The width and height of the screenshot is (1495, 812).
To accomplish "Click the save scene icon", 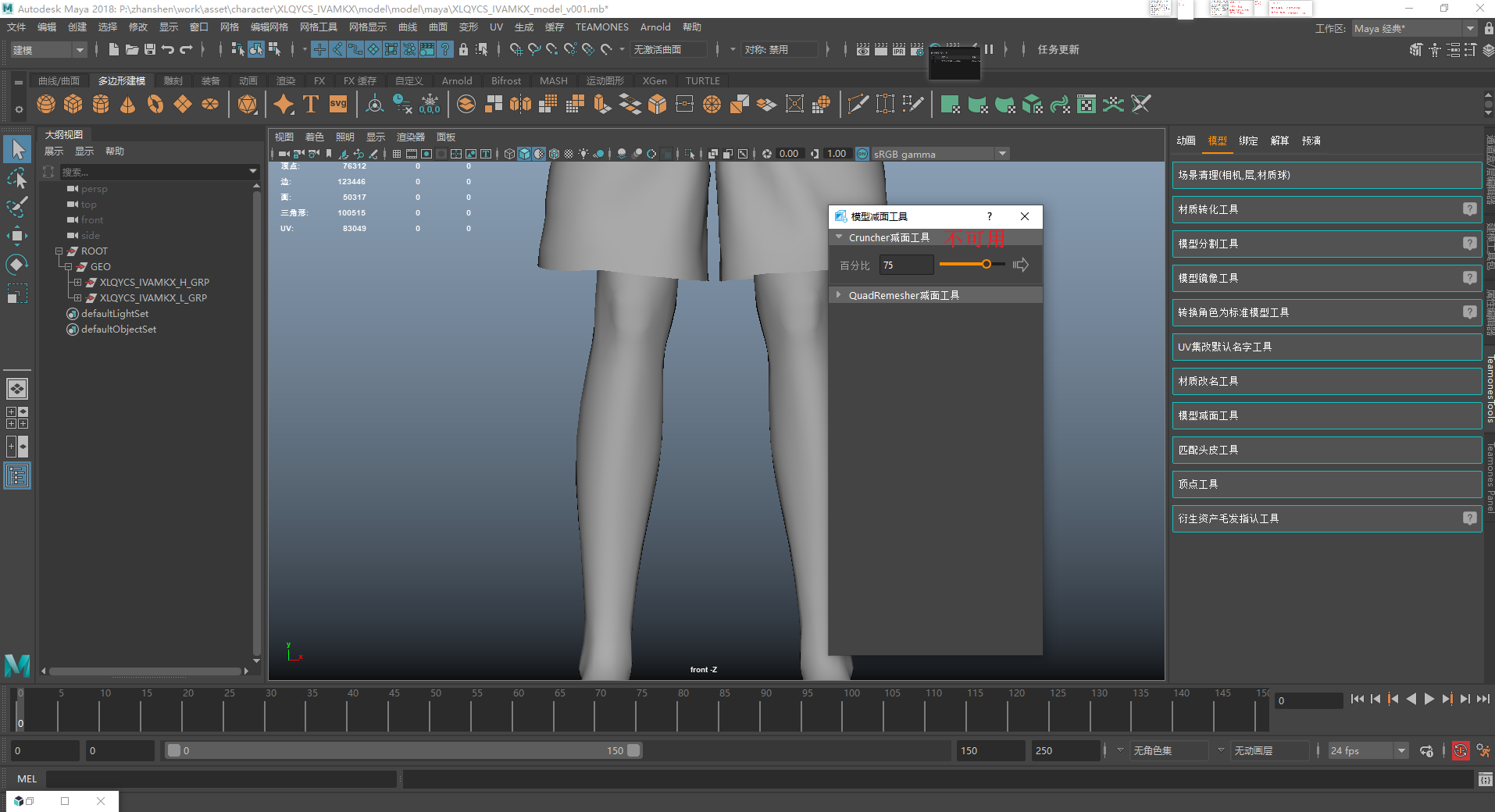I will [150, 49].
